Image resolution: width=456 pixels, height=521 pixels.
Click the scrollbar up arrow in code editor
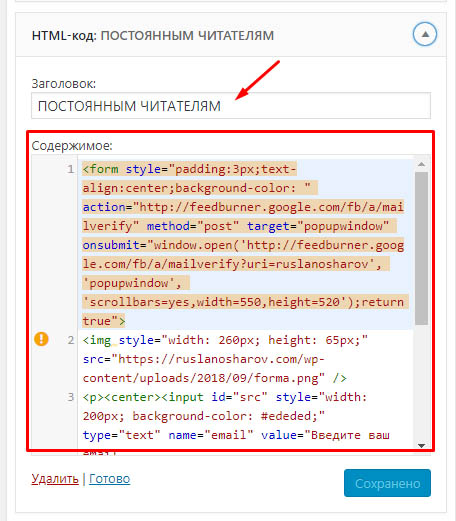[421, 164]
